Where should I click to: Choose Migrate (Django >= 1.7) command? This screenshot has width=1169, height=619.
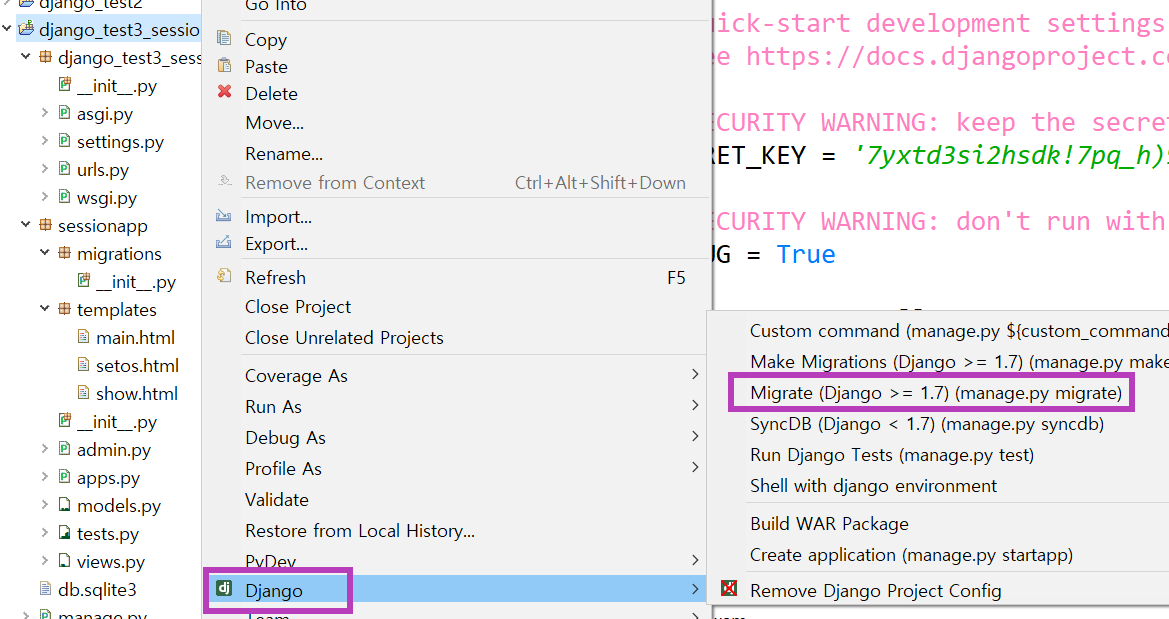pyautogui.click(x=936, y=393)
